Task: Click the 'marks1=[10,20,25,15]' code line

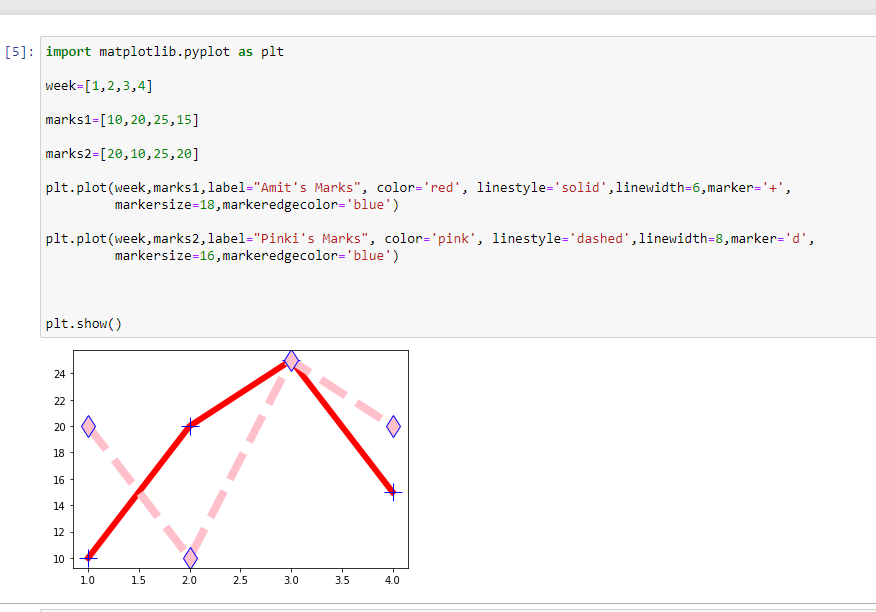Action: (122, 120)
